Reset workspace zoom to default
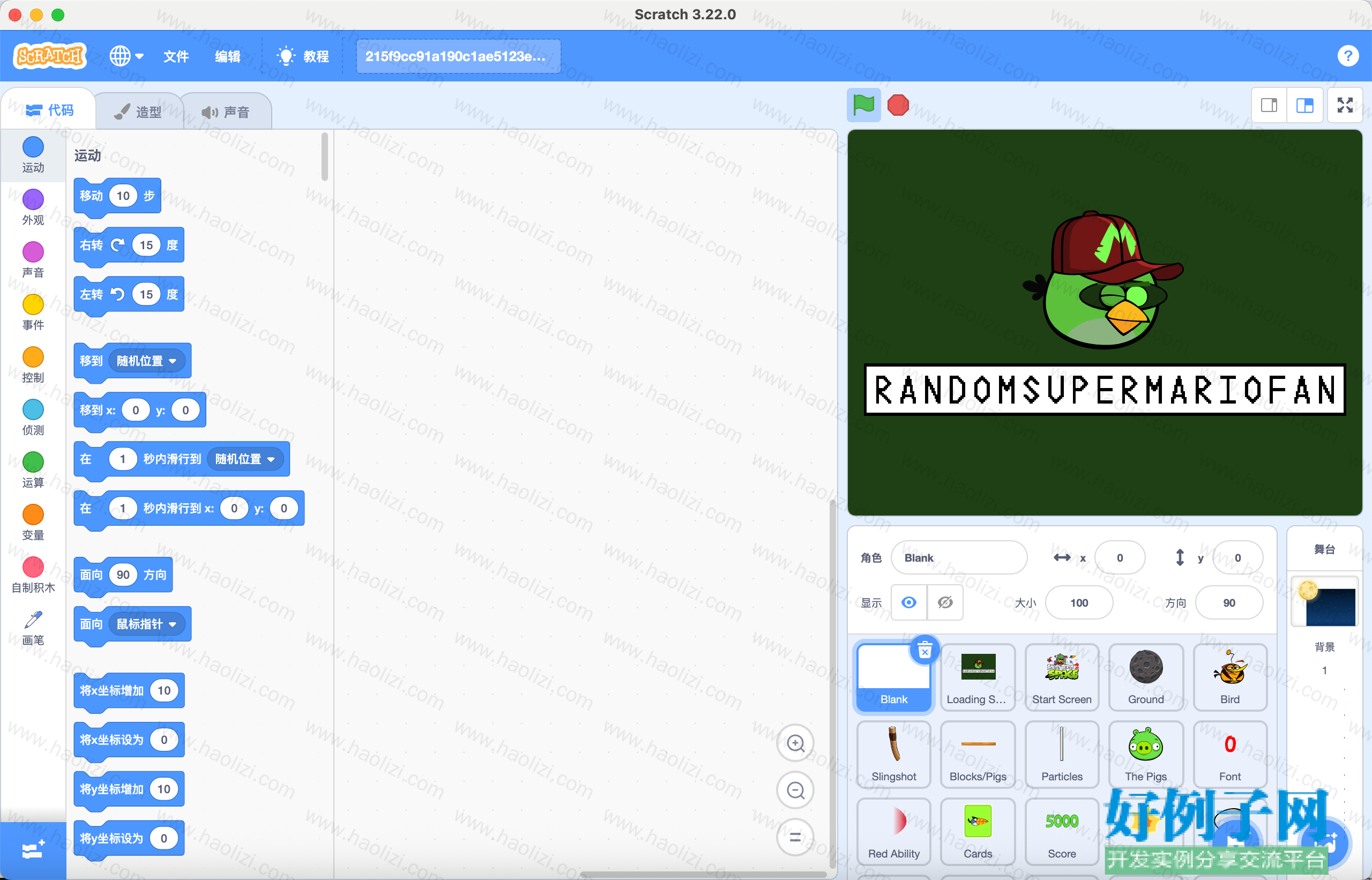The height and width of the screenshot is (880, 1372). point(795,837)
